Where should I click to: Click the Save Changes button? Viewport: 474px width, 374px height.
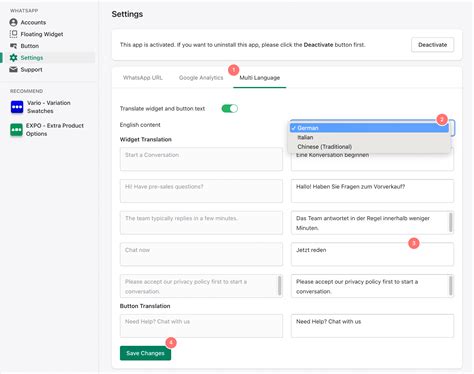coord(145,353)
